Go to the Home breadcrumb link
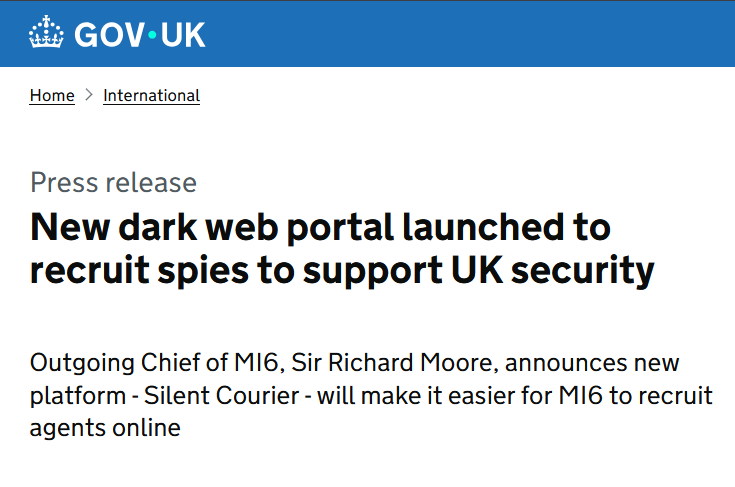Image resolution: width=735 pixels, height=487 pixels. point(52,96)
